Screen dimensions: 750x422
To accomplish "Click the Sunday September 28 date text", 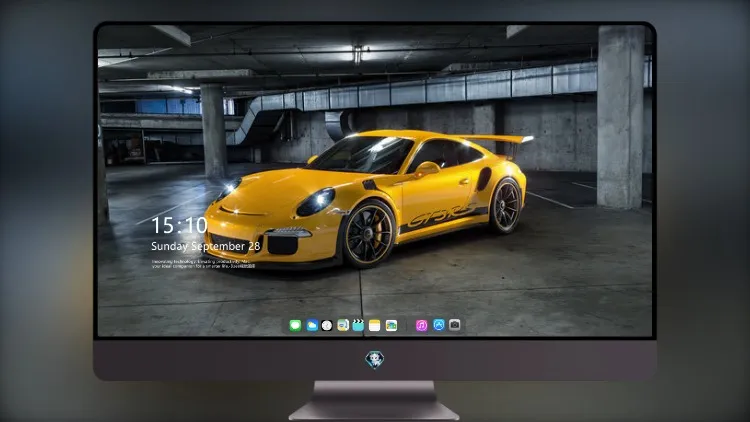I will [206, 246].
